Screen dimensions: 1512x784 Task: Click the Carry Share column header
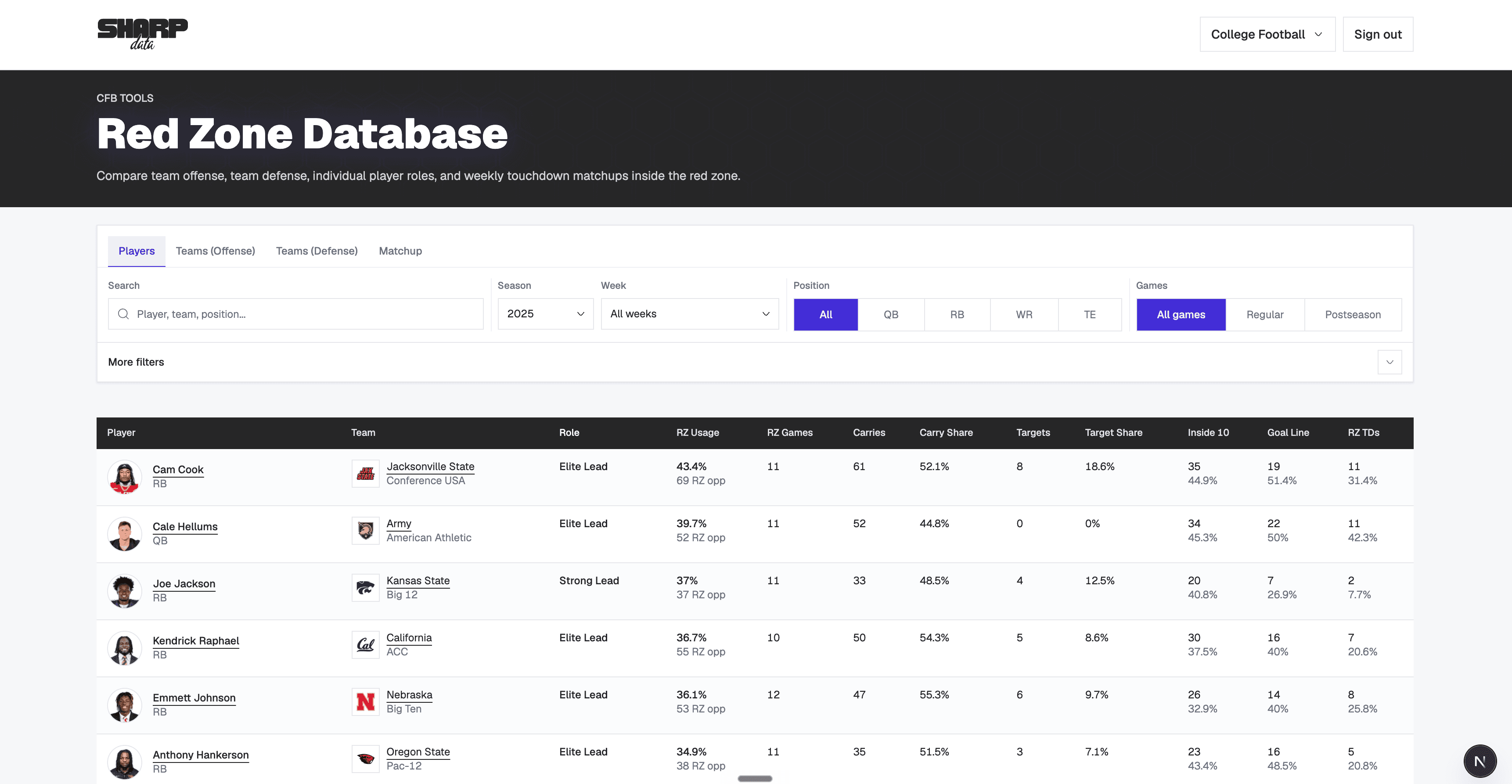tap(946, 432)
